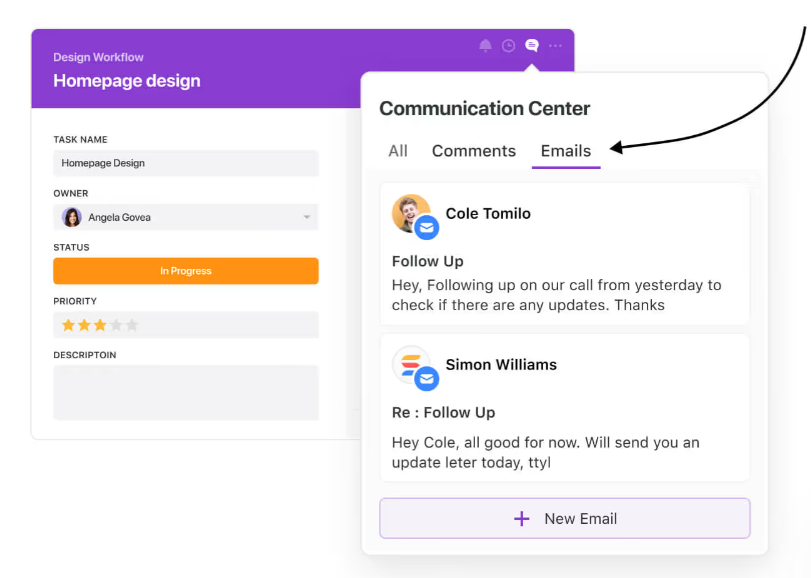
Task: Click the notification bell icon
Action: (485, 46)
